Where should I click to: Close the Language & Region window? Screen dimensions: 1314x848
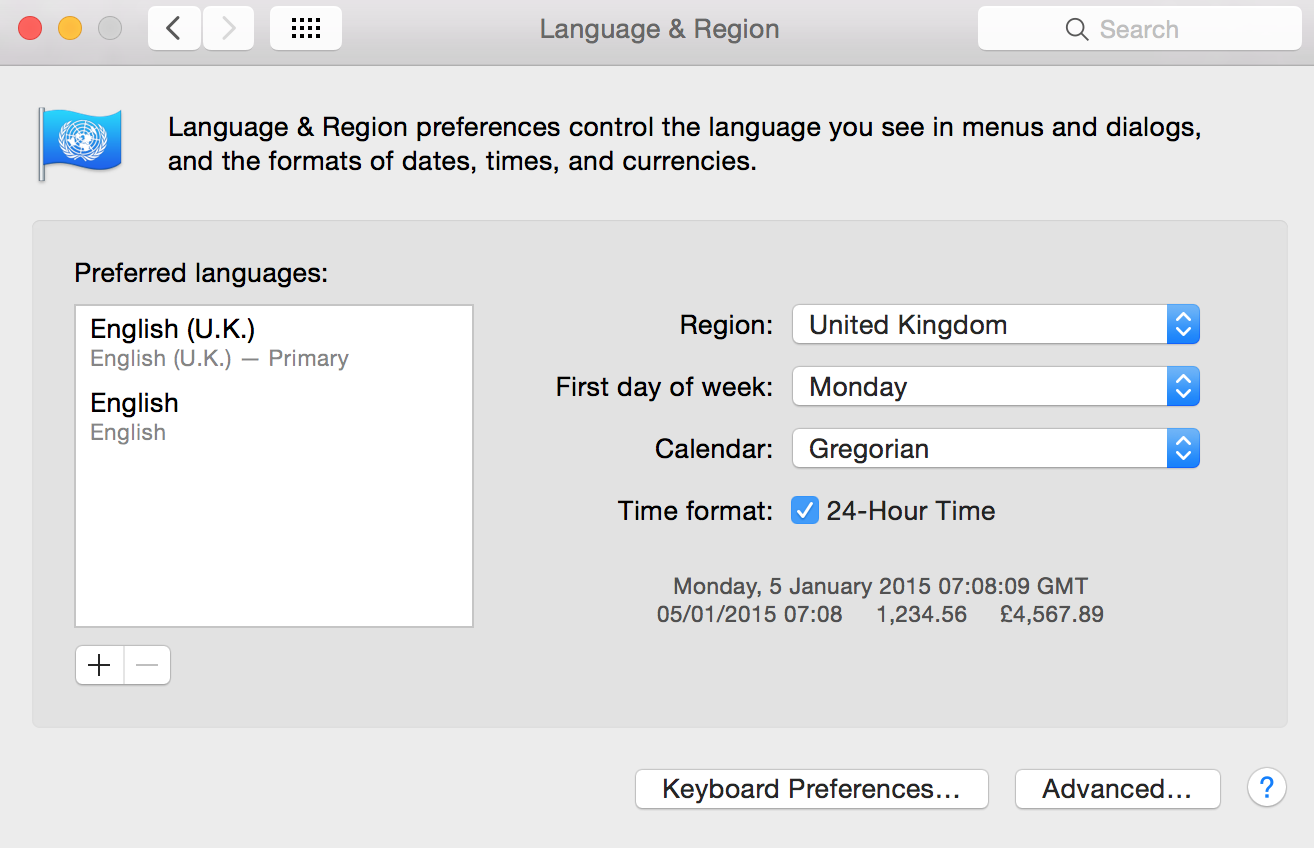coord(30,29)
